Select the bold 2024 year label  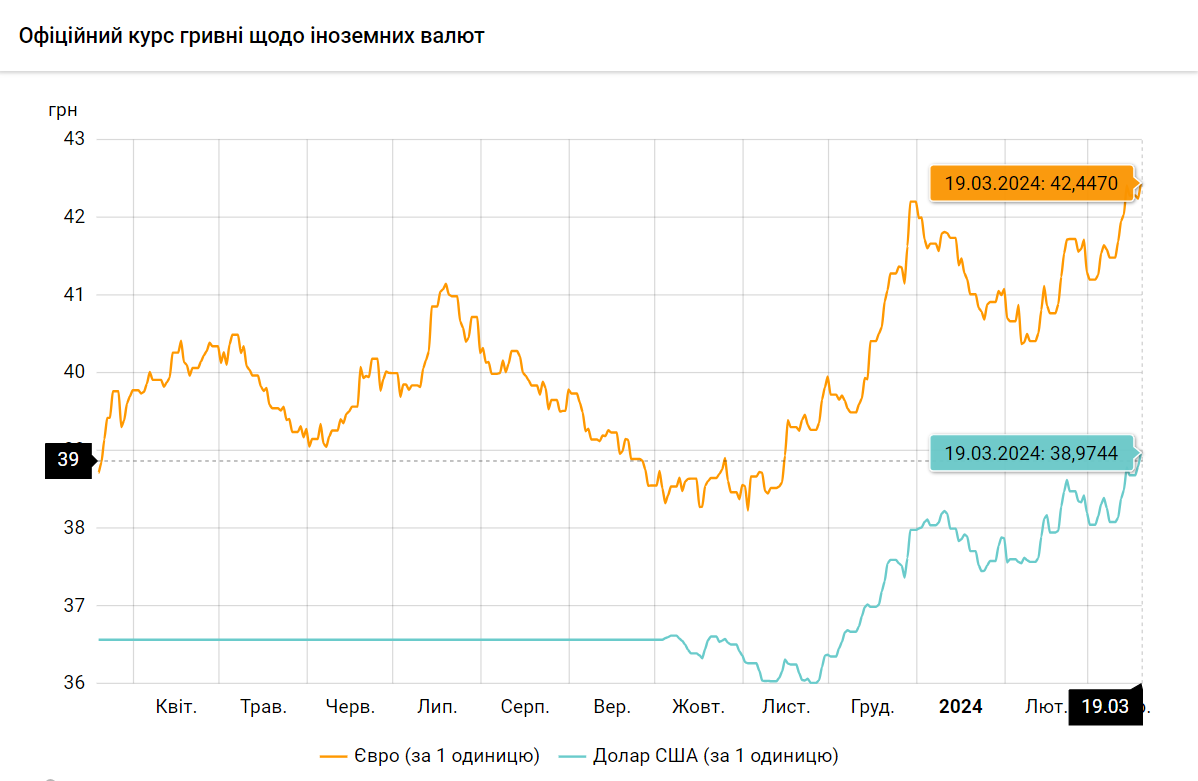tap(960, 707)
